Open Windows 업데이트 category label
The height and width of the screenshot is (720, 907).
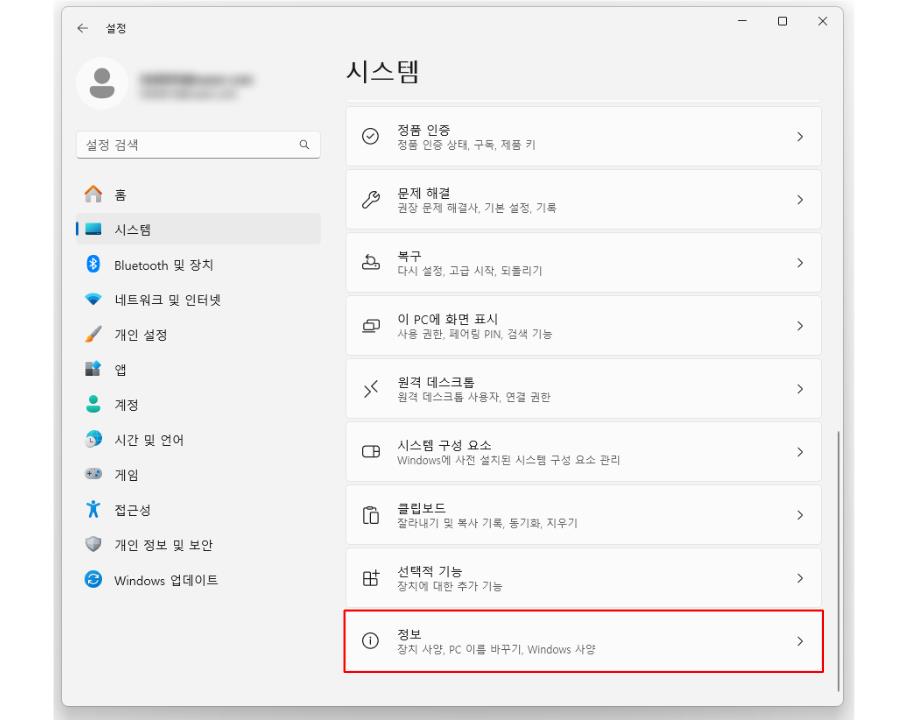[x=166, y=580]
